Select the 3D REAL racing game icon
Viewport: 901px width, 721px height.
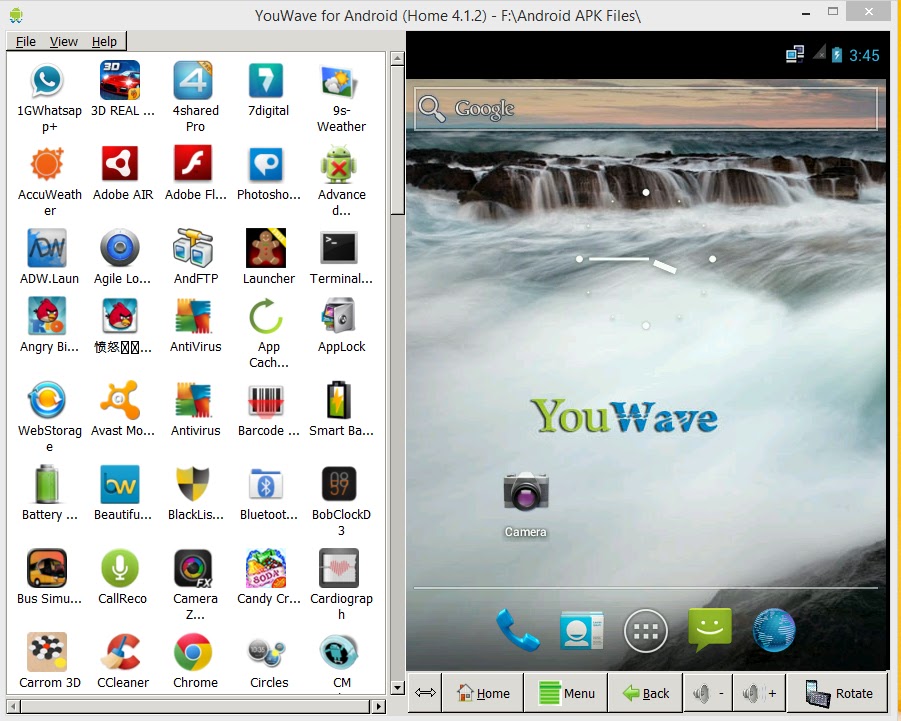[x=120, y=80]
